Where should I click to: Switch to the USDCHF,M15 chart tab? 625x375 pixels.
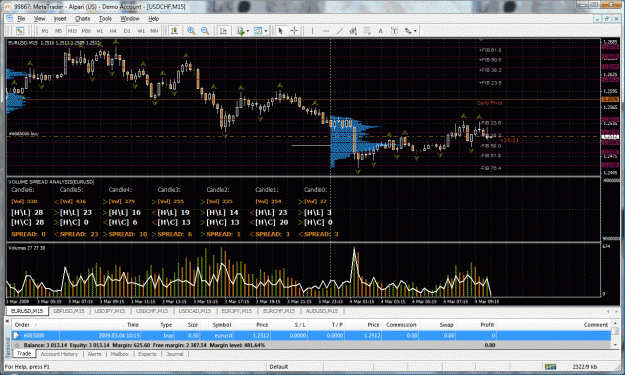coord(152,311)
